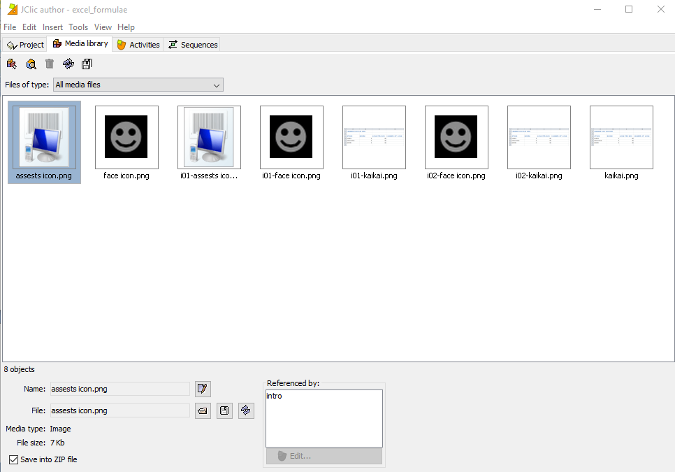
Task: Click rename icon beside Name field
Action: click(203, 388)
